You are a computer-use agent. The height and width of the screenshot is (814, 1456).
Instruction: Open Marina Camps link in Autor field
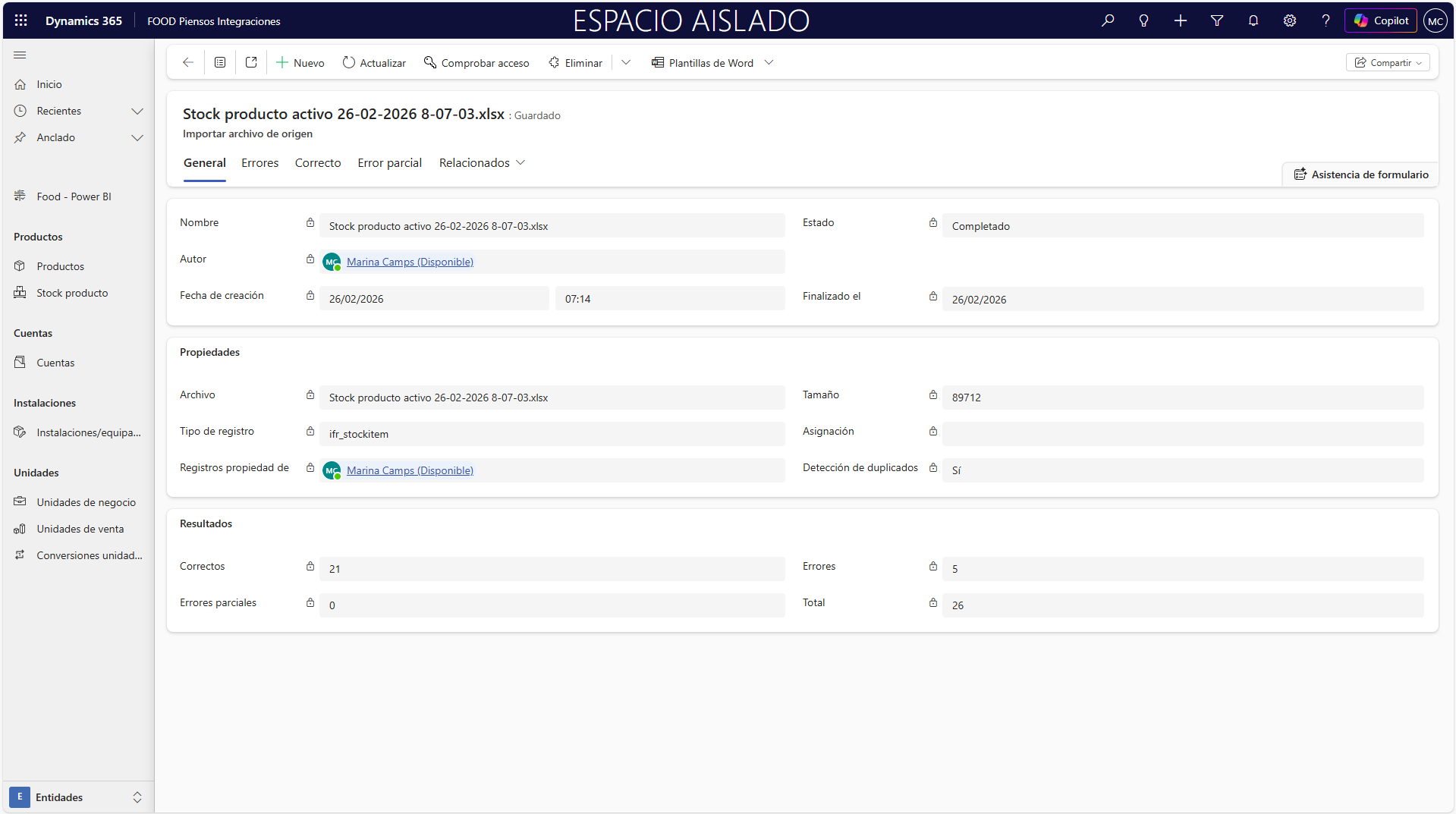(x=410, y=262)
